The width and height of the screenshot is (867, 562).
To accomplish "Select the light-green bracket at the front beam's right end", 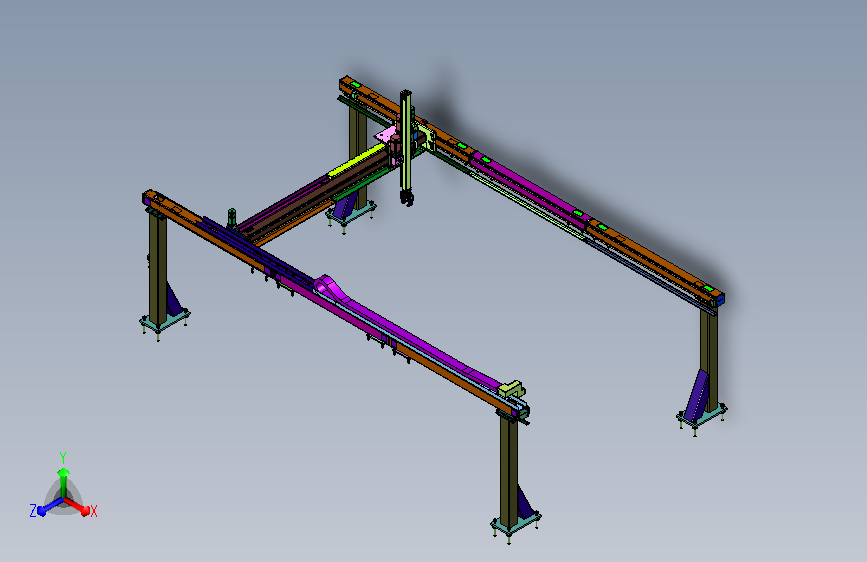I will pyautogui.click(x=512, y=388).
